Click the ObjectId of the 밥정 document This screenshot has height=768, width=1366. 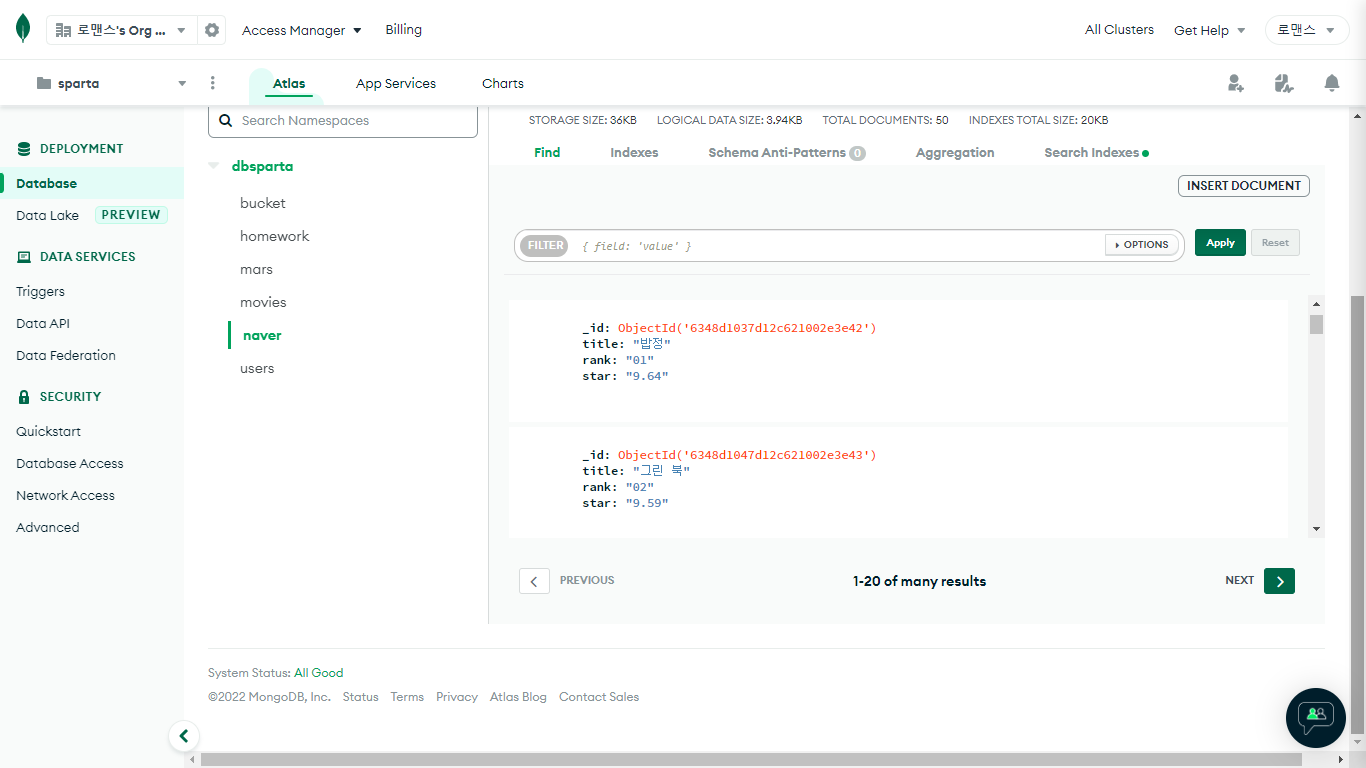pyautogui.click(x=747, y=328)
